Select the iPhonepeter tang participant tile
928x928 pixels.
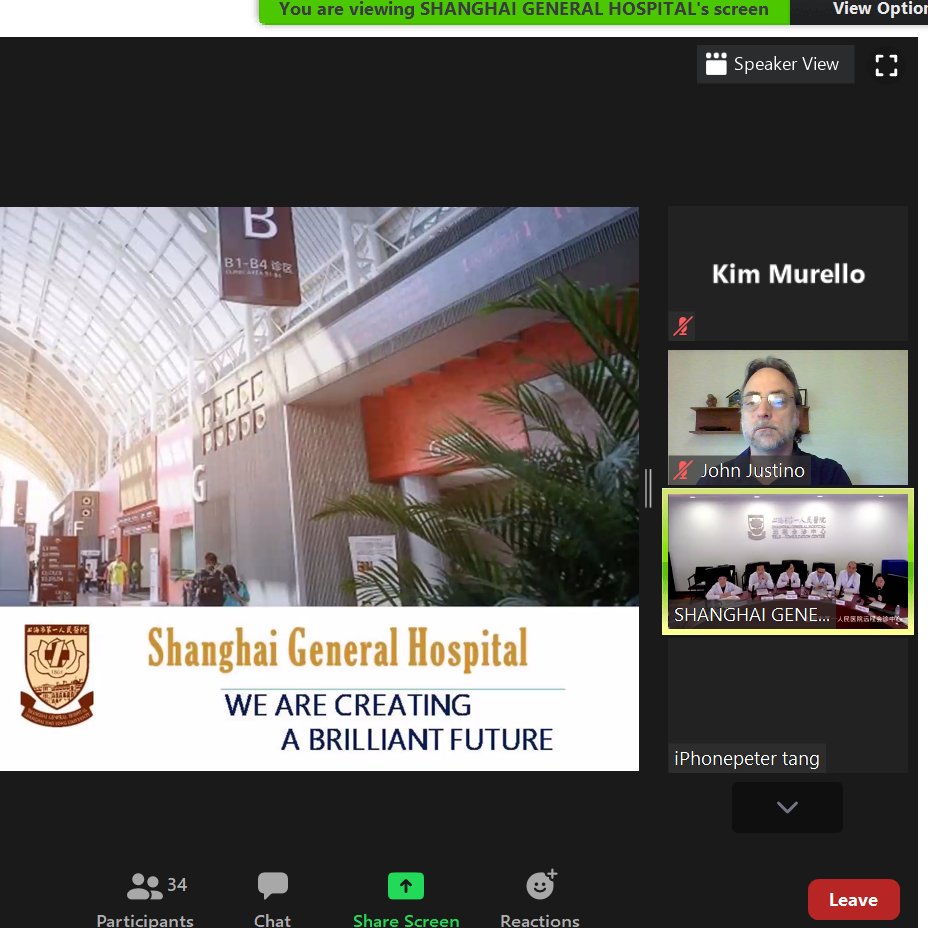[788, 705]
